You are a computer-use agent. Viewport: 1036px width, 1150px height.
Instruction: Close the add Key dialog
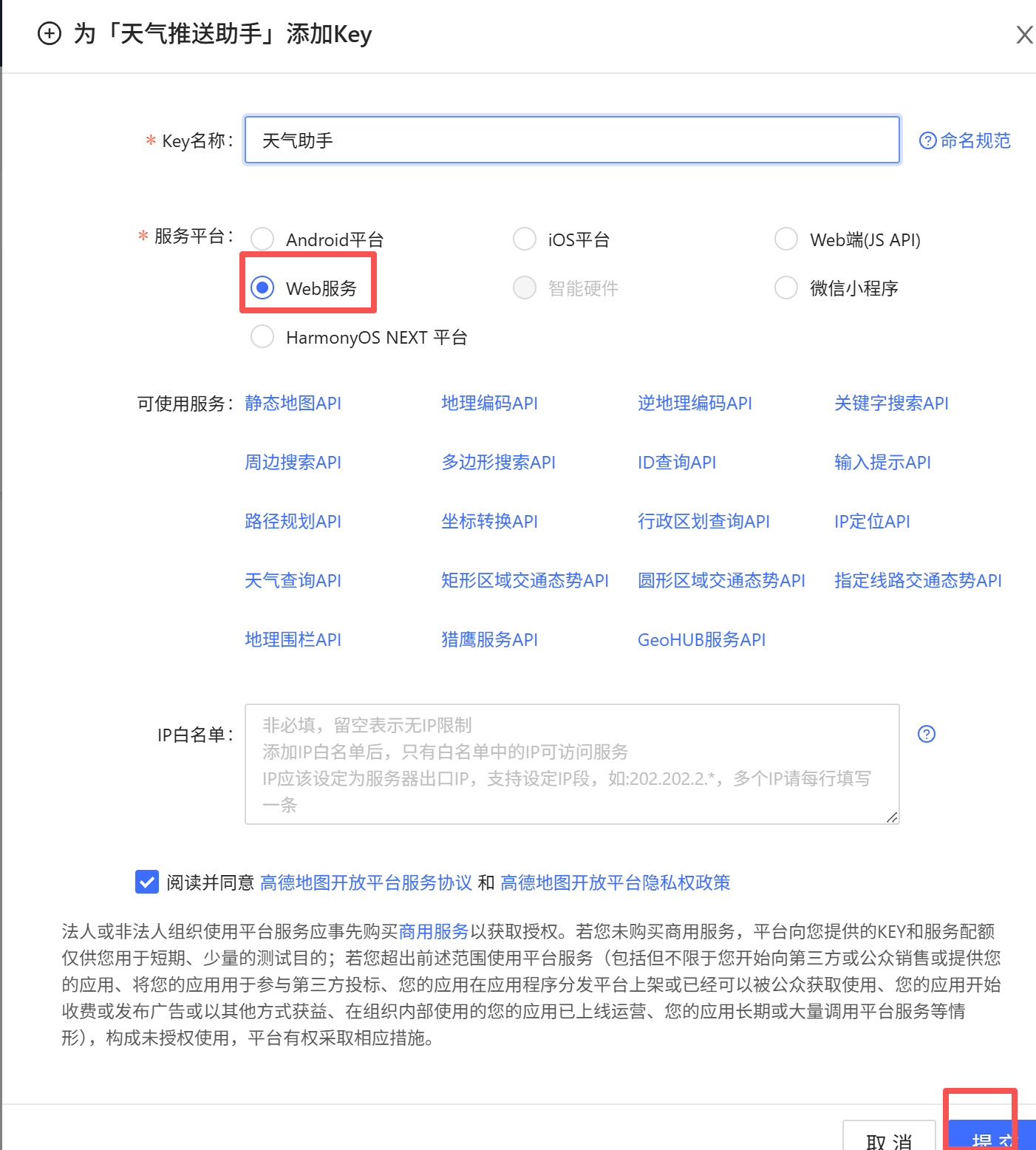click(x=1024, y=35)
